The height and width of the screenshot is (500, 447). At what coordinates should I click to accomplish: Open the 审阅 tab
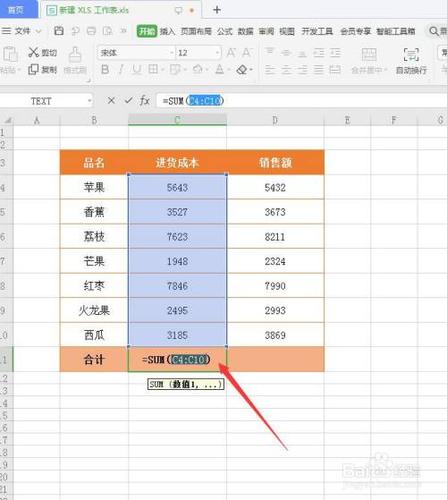coord(266,31)
